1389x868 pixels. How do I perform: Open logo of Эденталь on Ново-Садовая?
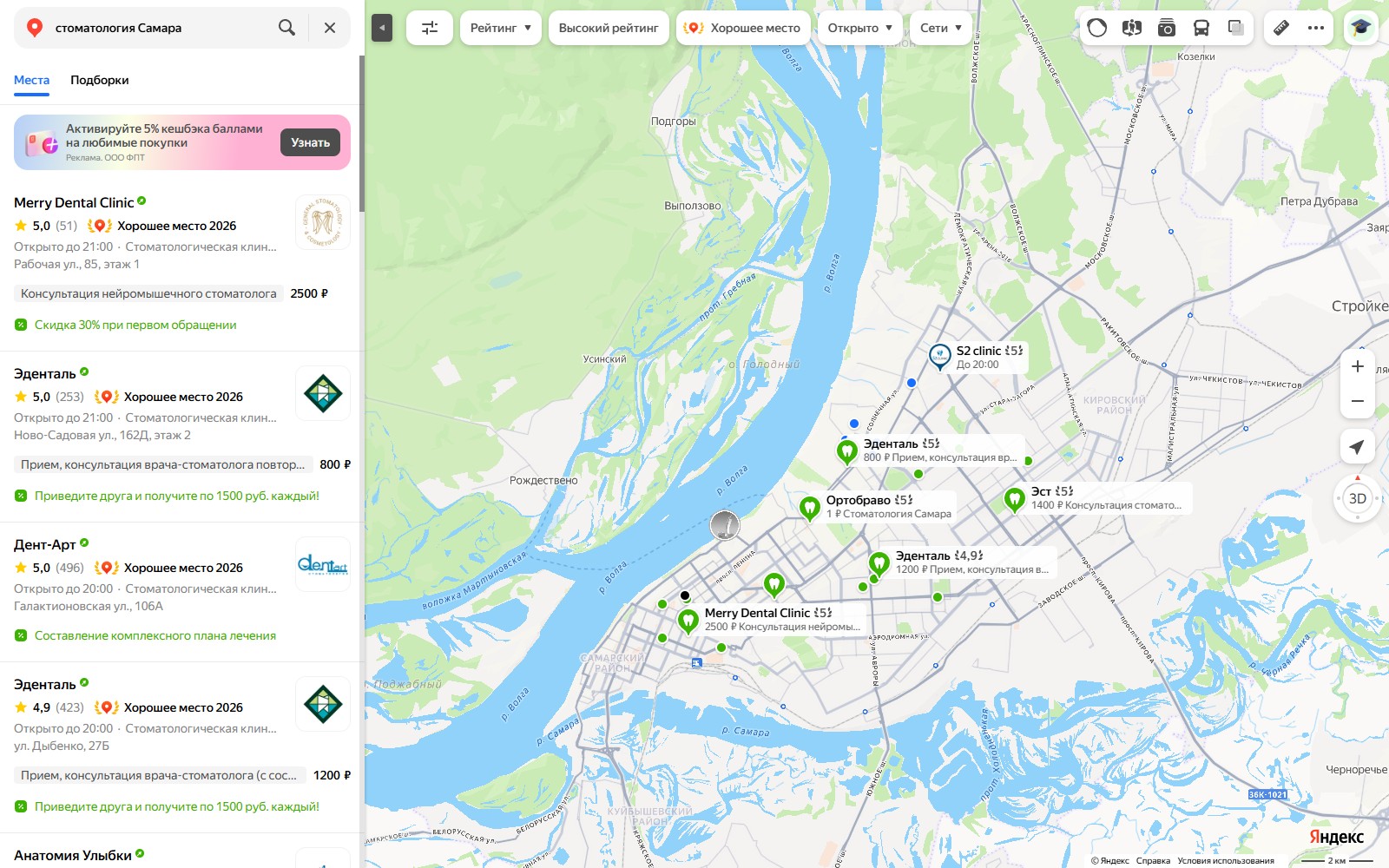(x=323, y=393)
